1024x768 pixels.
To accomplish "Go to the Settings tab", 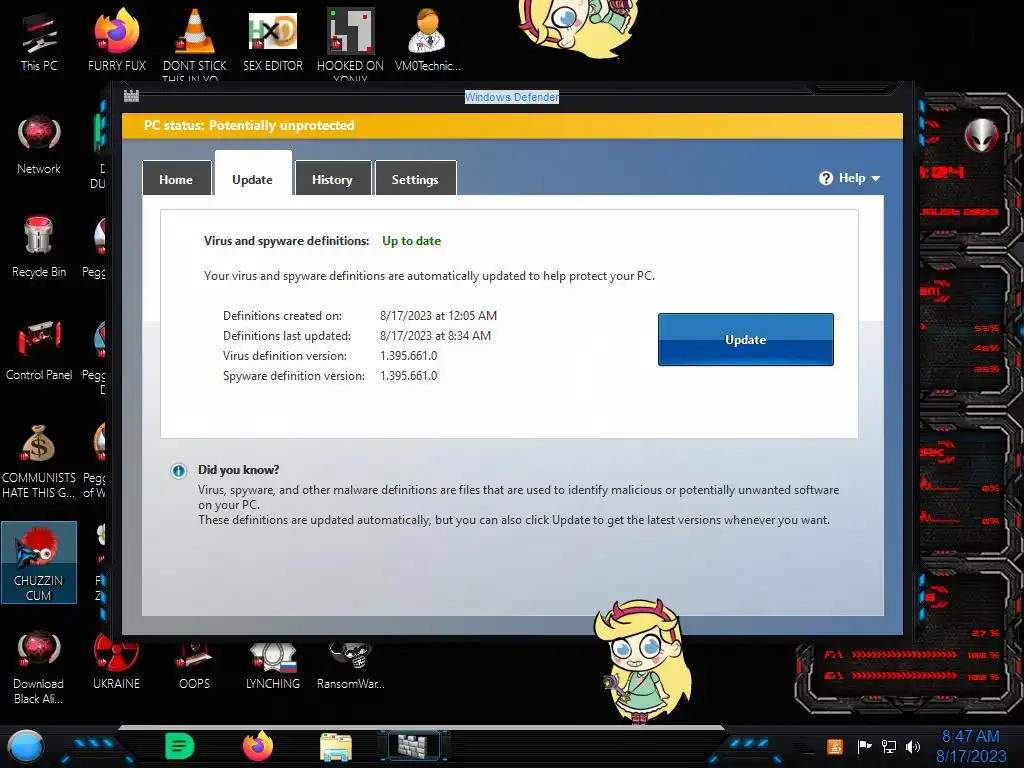I will (415, 179).
